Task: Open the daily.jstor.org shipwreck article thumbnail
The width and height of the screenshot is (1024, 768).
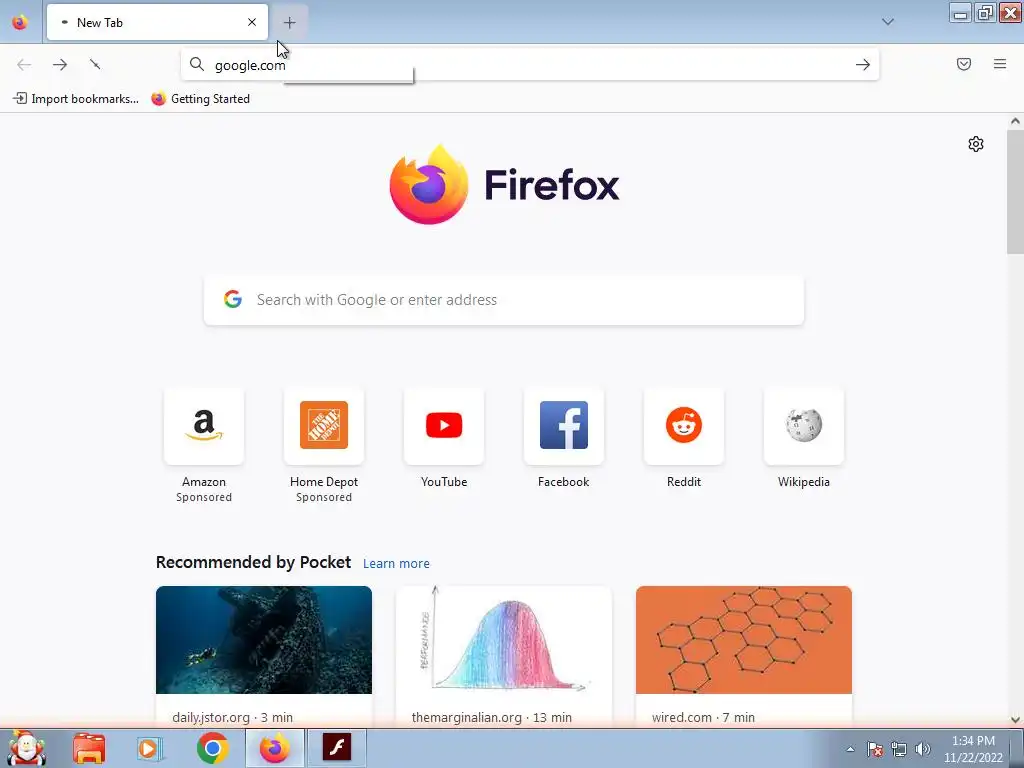Action: point(264,640)
